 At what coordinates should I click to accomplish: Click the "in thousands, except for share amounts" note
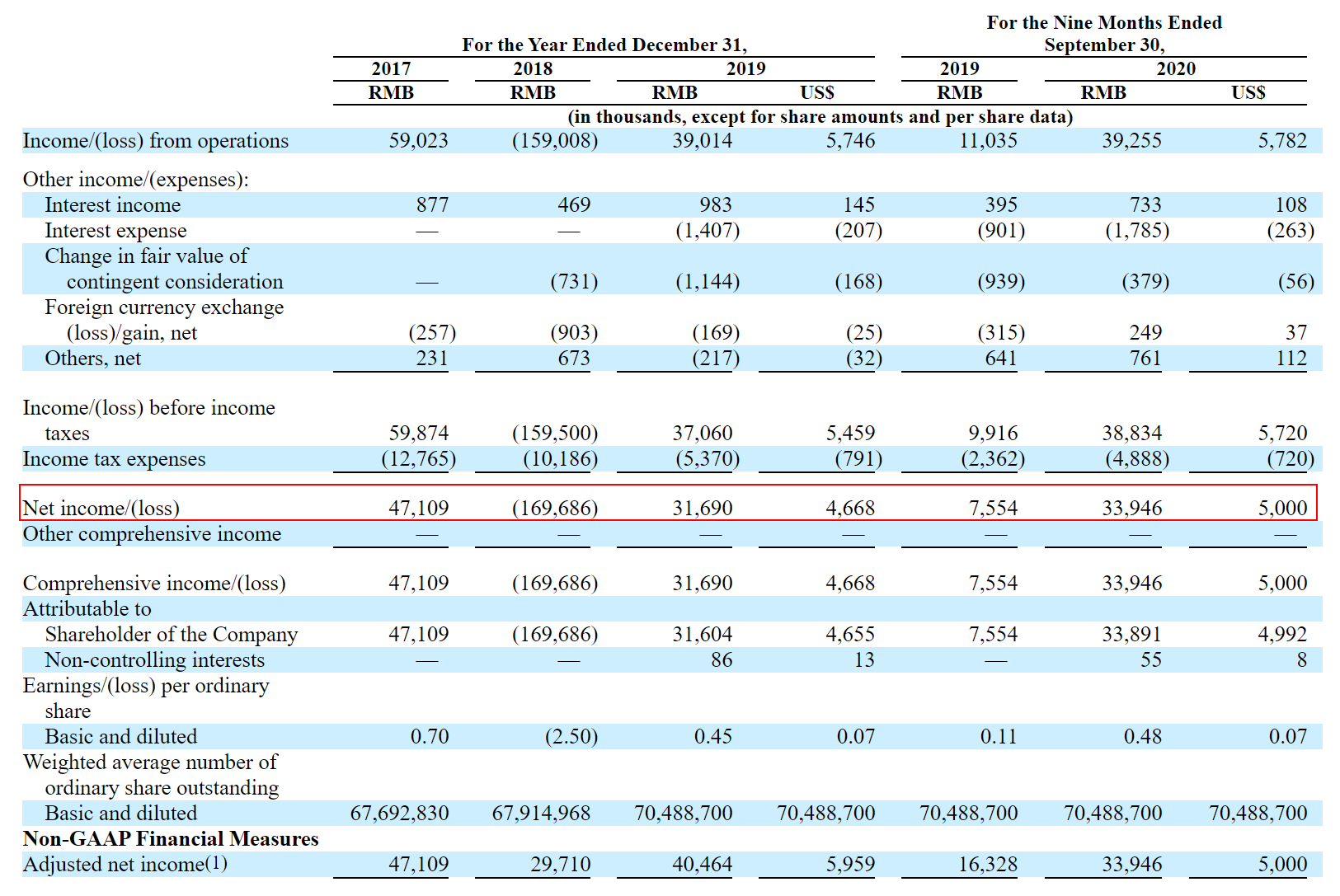(820, 117)
